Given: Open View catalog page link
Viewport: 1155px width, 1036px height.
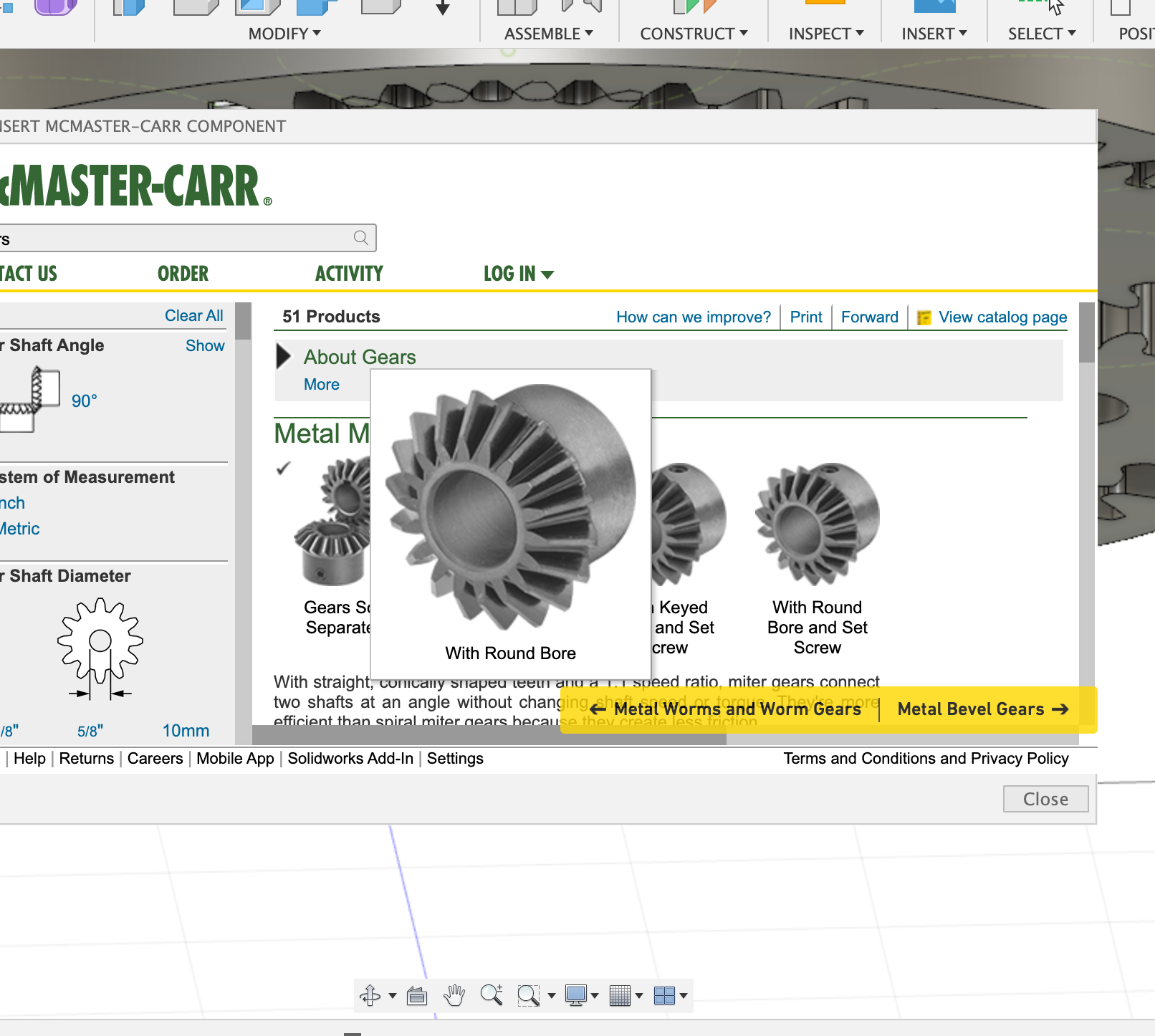Looking at the screenshot, I should [x=1002, y=317].
